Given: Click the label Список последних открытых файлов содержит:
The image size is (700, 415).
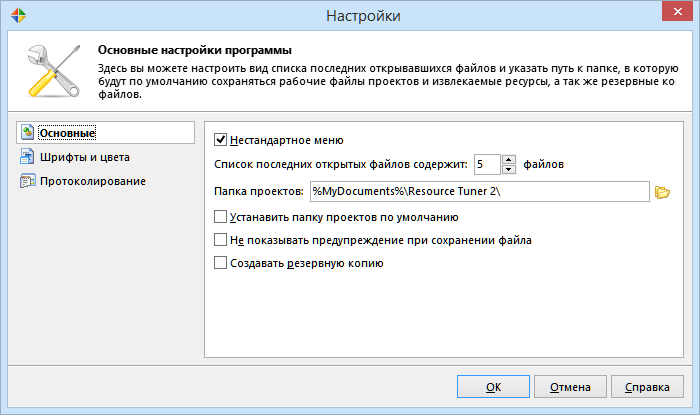Looking at the screenshot, I should point(341,165).
